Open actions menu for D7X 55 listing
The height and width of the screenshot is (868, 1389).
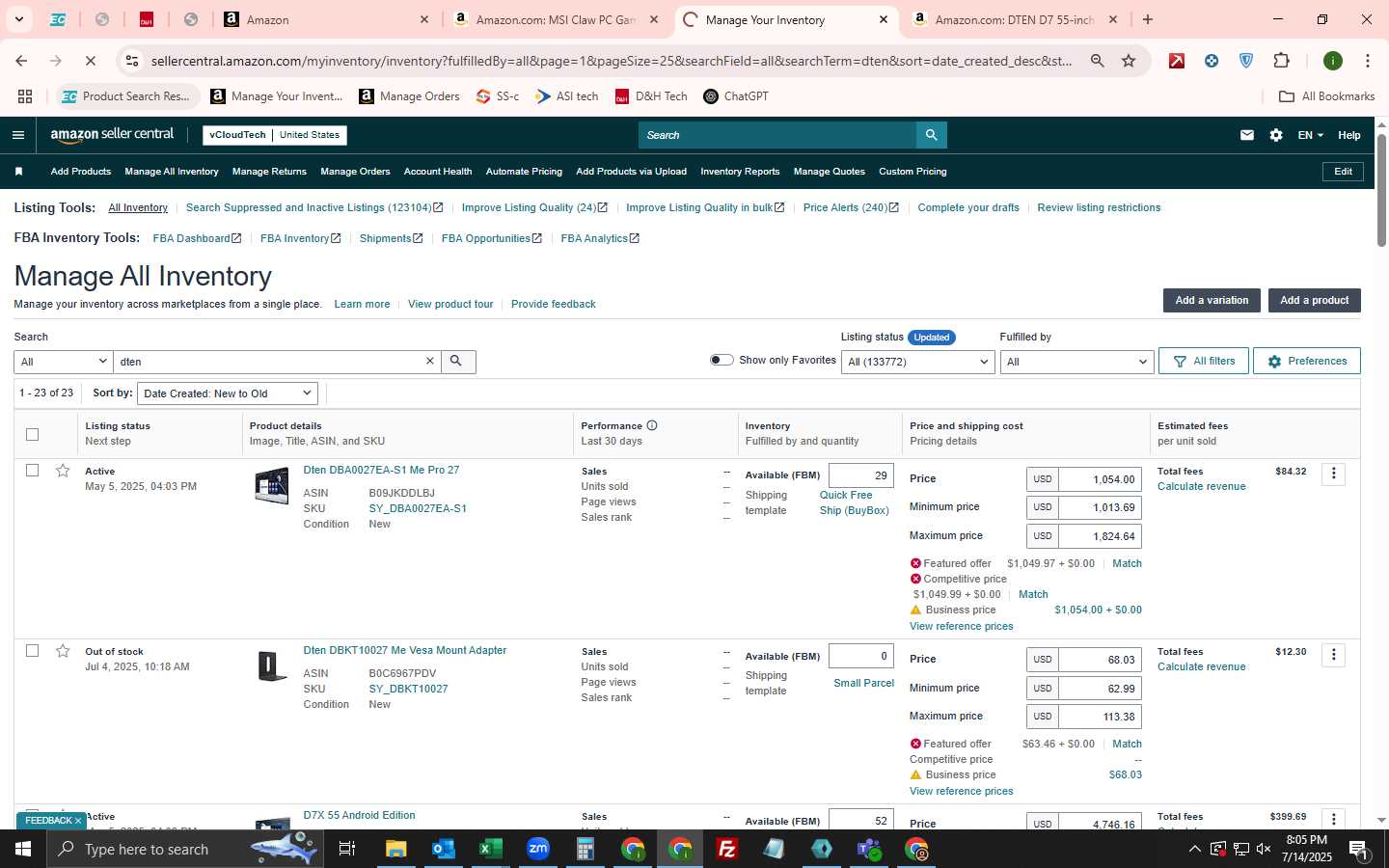coord(1333,819)
